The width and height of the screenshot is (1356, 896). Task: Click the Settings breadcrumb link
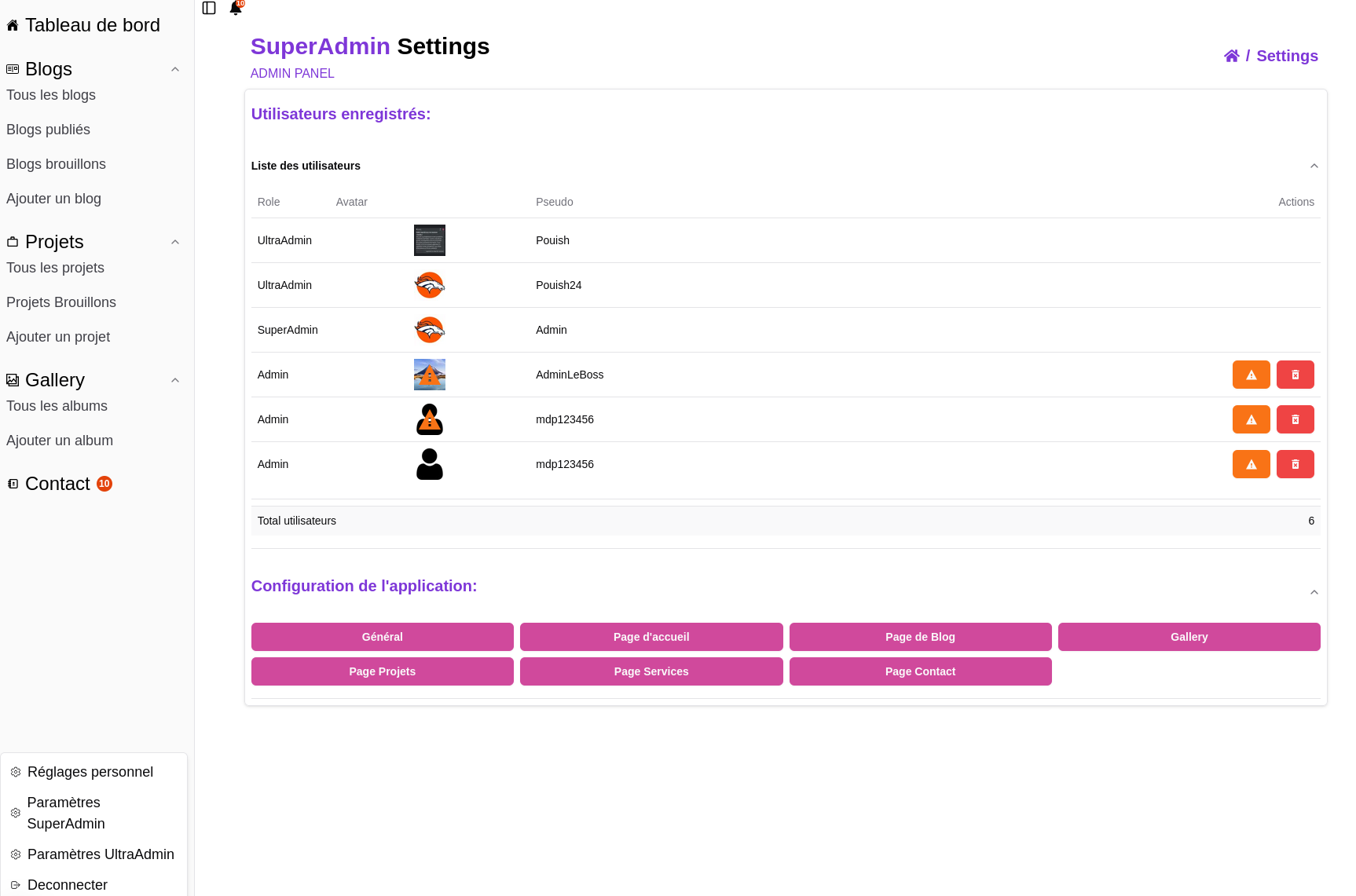pyautogui.click(x=1286, y=56)
